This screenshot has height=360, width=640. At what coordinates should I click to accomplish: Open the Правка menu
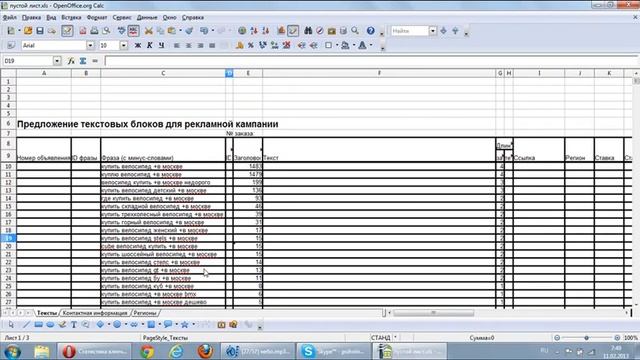(31, 18)
